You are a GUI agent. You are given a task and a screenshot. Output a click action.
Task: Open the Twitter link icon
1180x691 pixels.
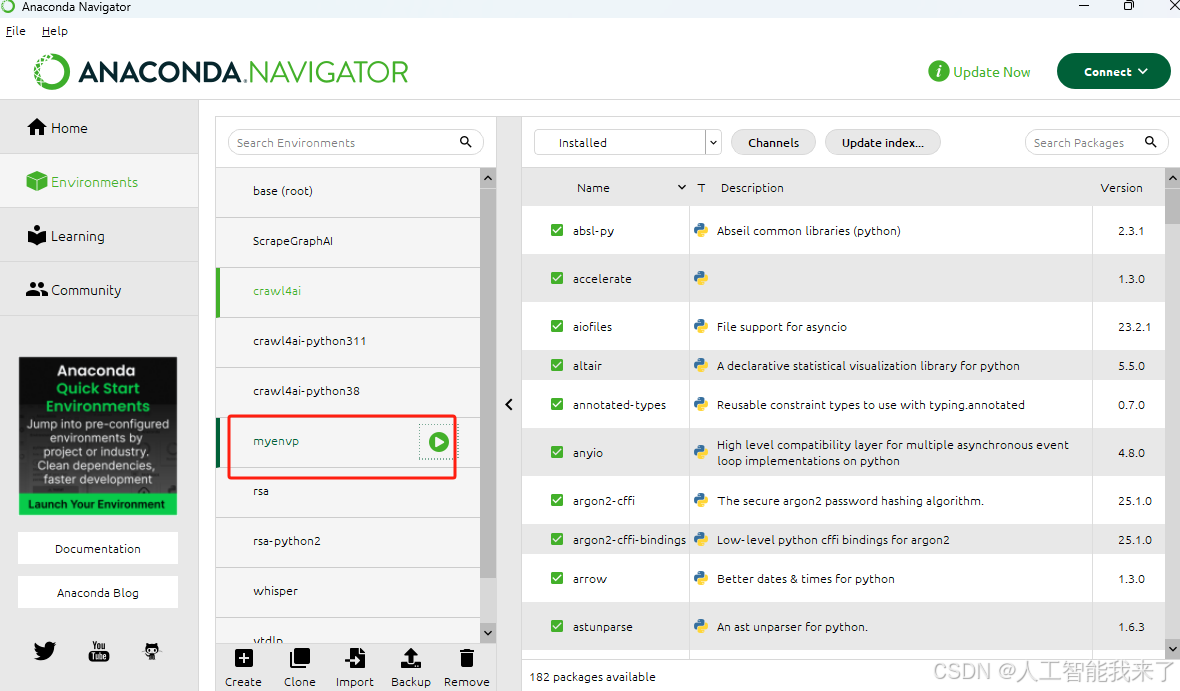click(44, 650)
